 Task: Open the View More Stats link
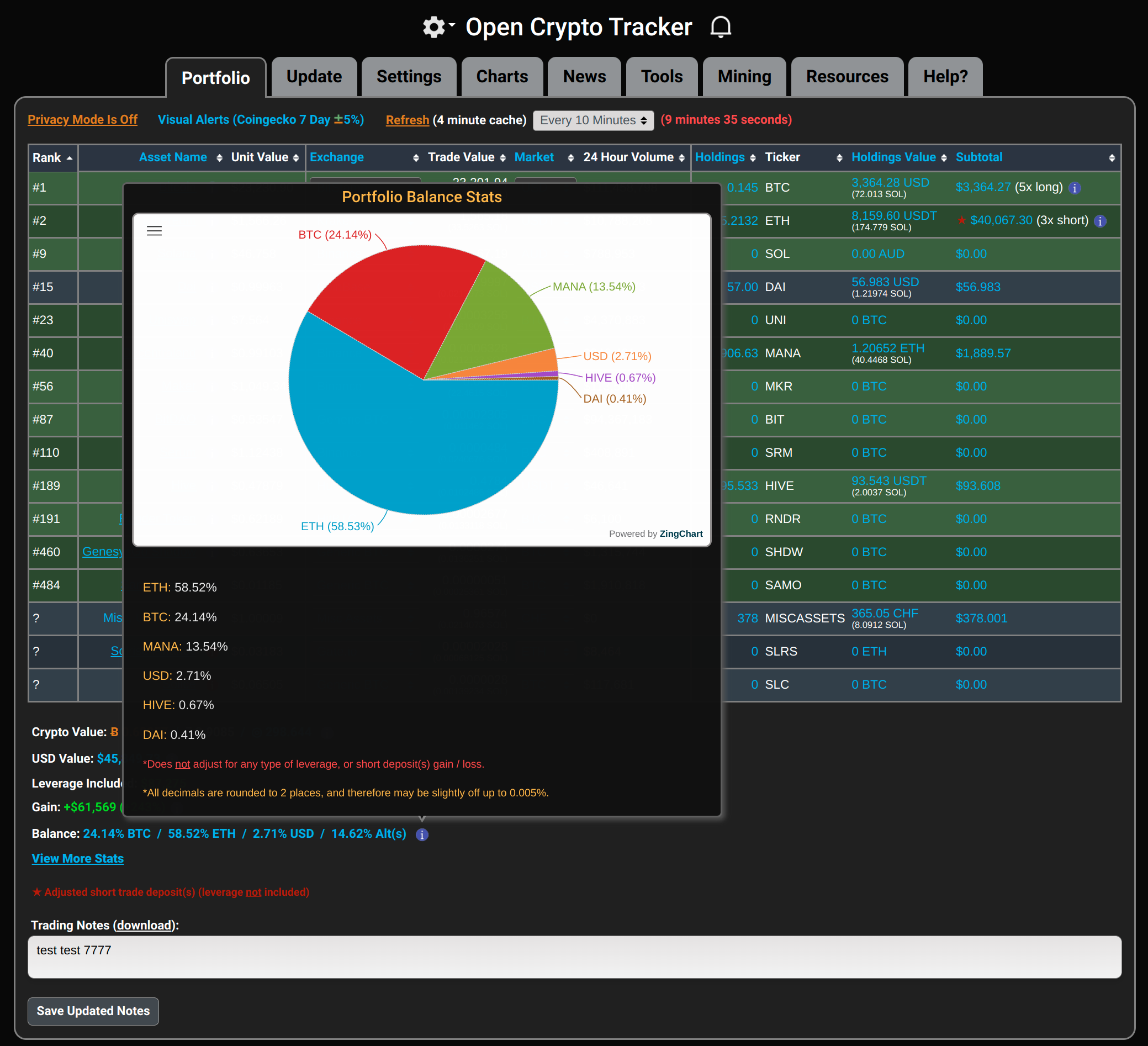pyautogui.click(x=77, y=859)
